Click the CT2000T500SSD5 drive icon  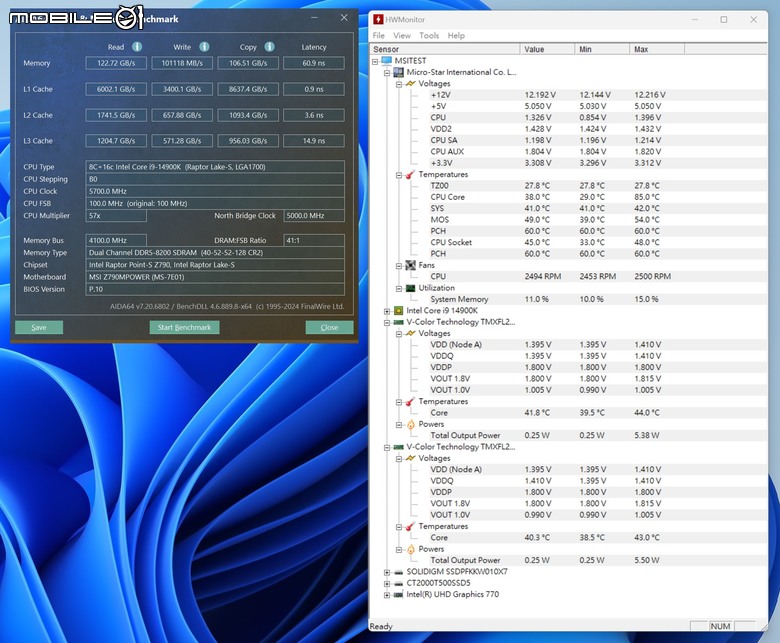(398, 583)
